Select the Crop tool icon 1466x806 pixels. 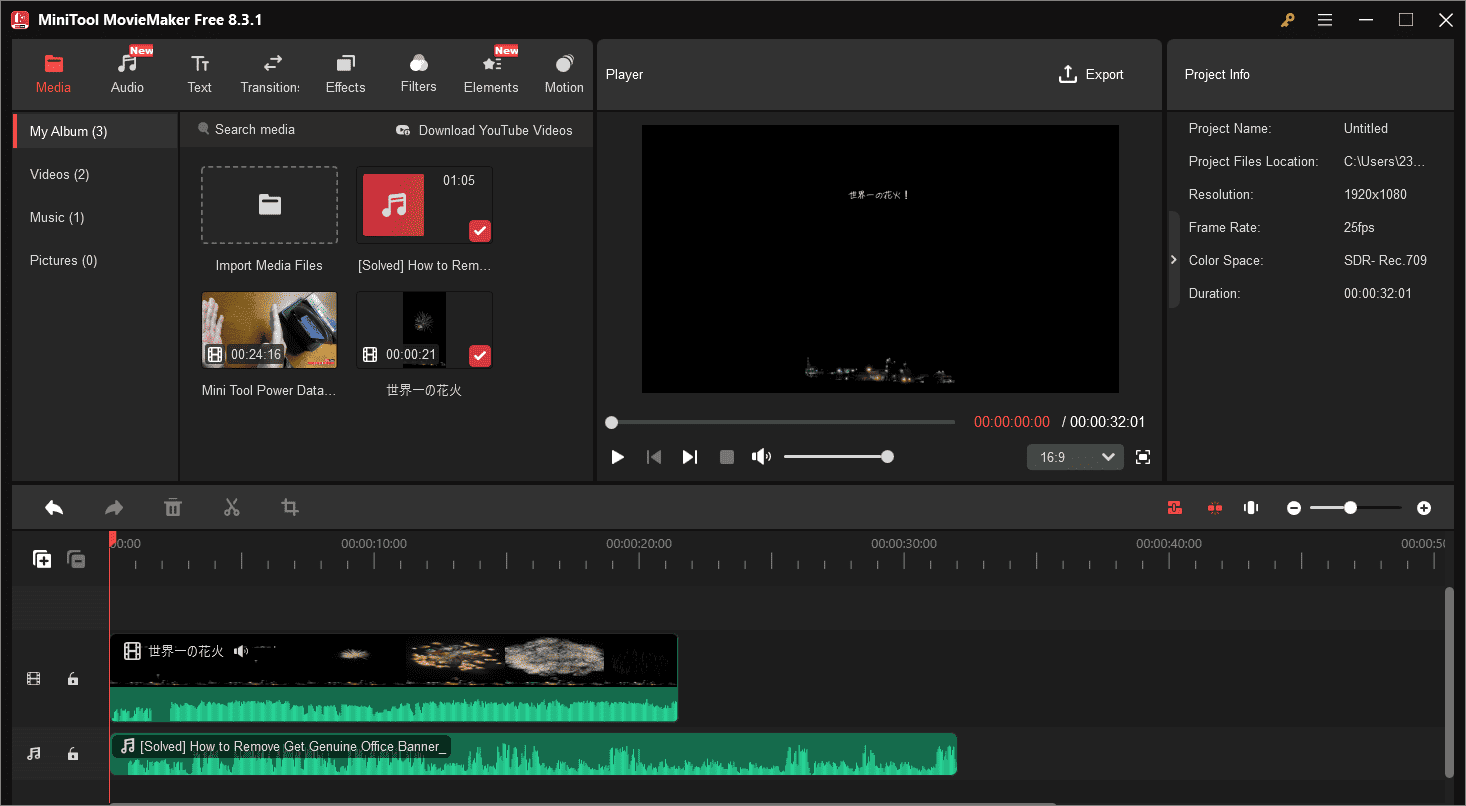coord(290,508)
